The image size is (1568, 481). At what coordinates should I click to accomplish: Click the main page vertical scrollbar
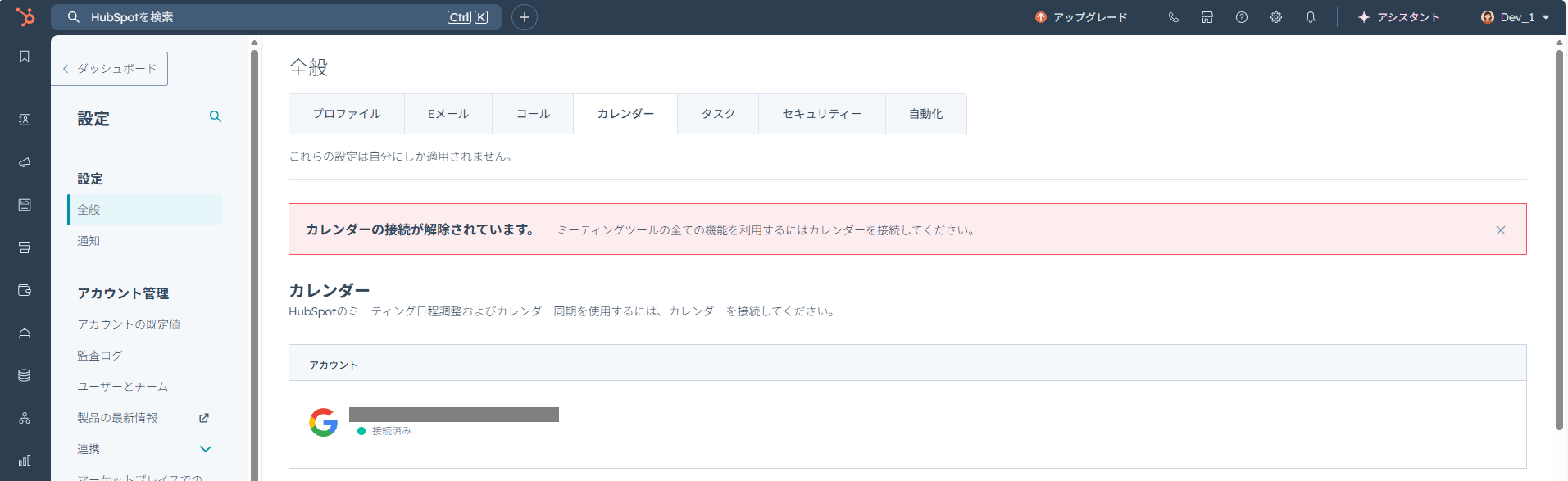[x=1559, y=239]
